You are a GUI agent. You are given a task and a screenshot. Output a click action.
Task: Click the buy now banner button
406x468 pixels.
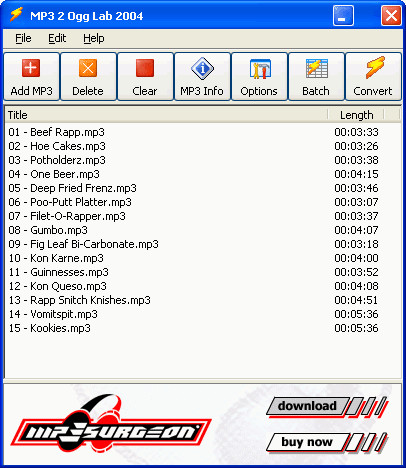[327, 442]
